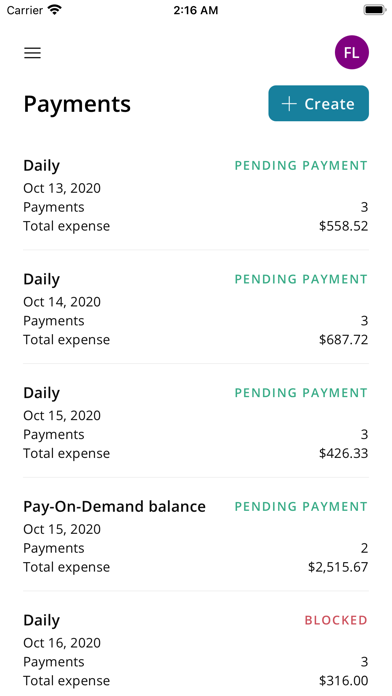Select the $2,515.67 total expense amount
The height and width of the screenshot is (696, 392).
pos(338,567)
